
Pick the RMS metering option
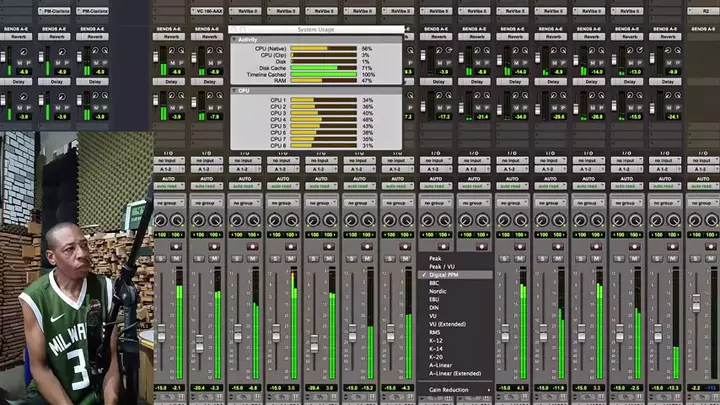(x=435, y=332)
